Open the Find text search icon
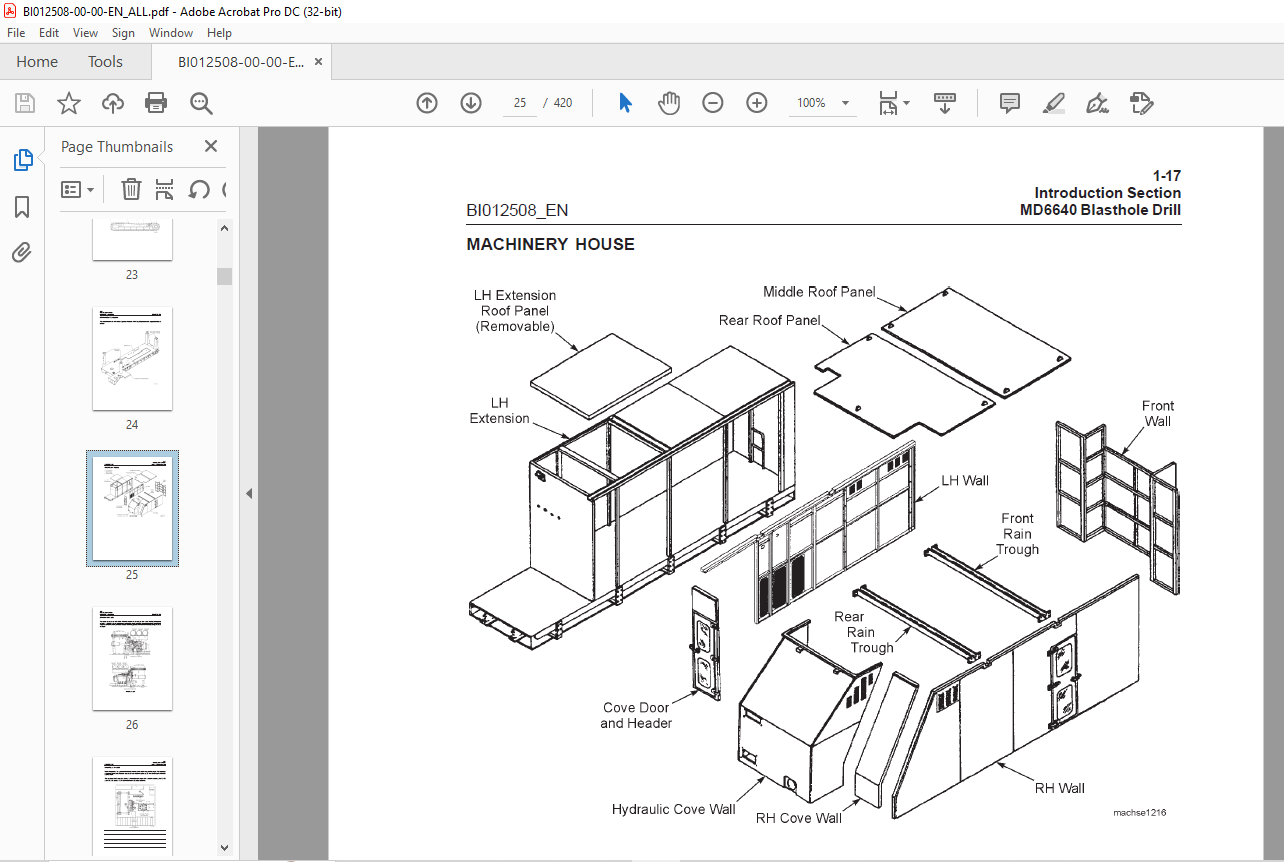 pyautogui.click(x=202, y=103)
